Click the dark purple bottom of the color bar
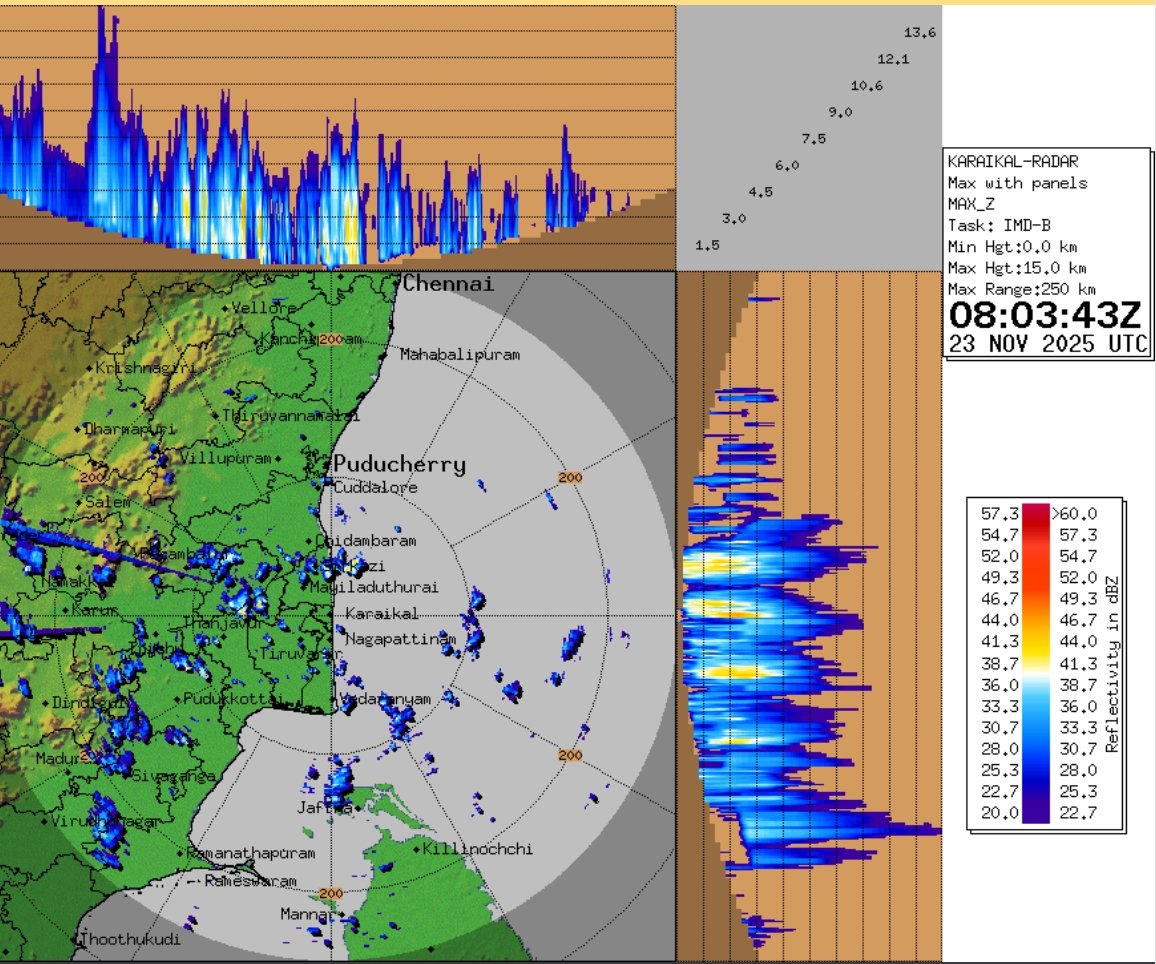 point(1035,813)
